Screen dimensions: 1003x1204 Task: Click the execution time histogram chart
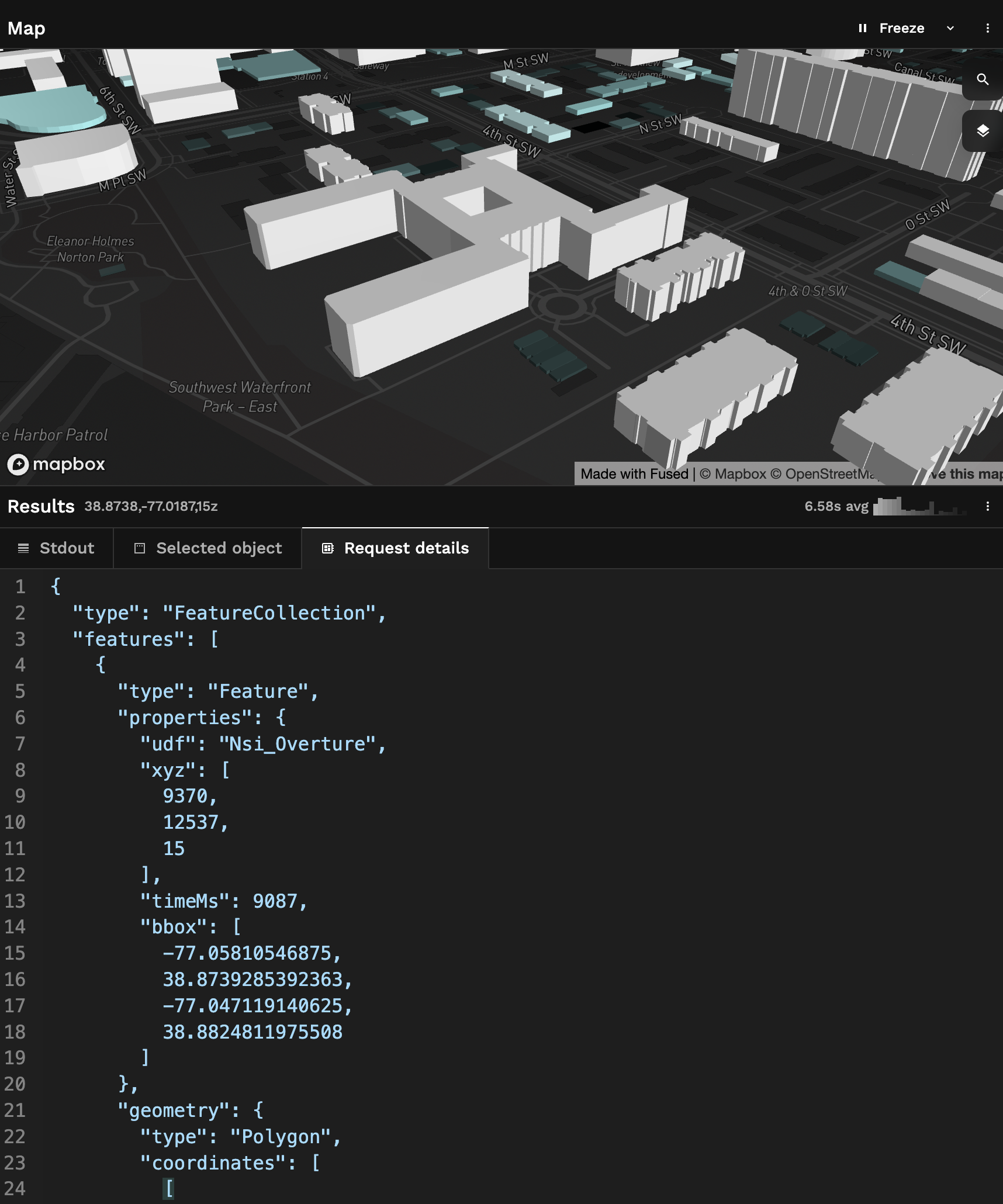pos(919,506)
